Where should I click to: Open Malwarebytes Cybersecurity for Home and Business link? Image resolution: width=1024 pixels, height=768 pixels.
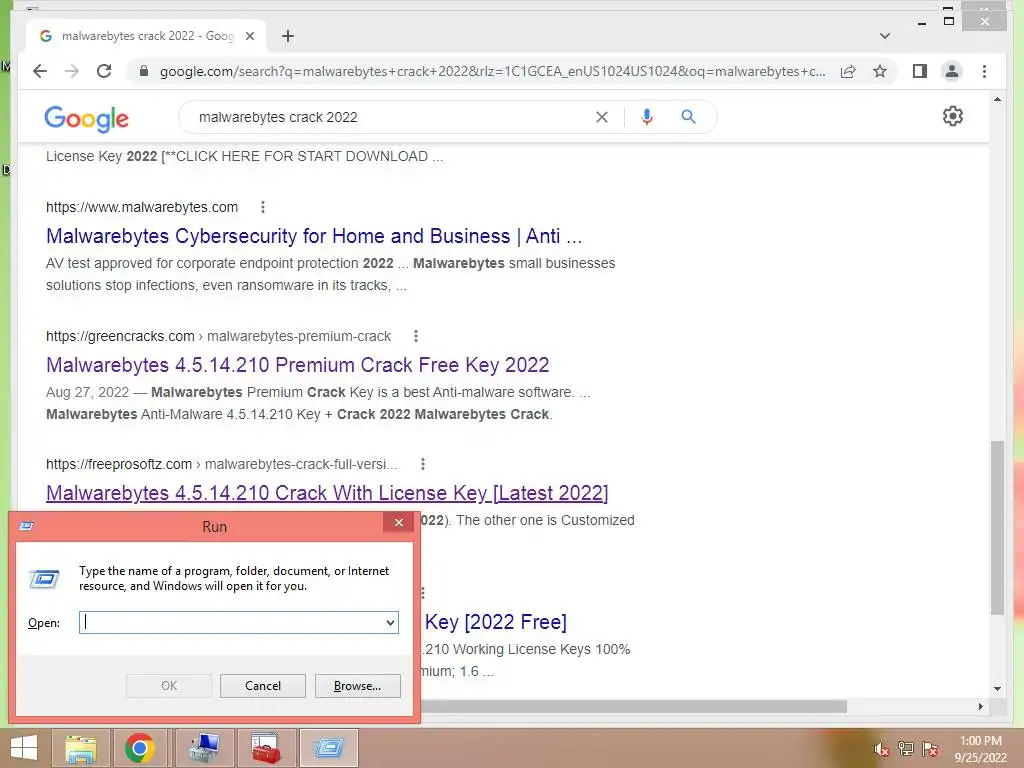[313, 236]
